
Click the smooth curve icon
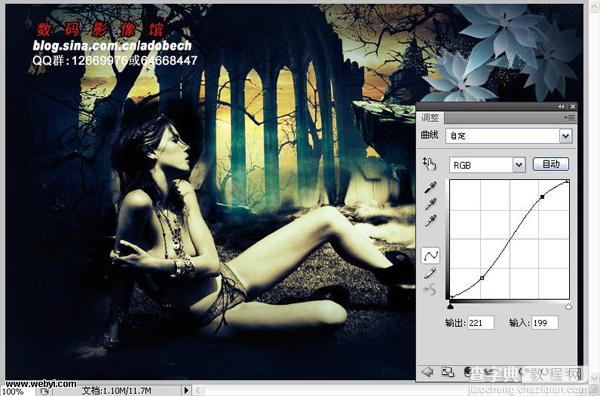coord(430,290)
